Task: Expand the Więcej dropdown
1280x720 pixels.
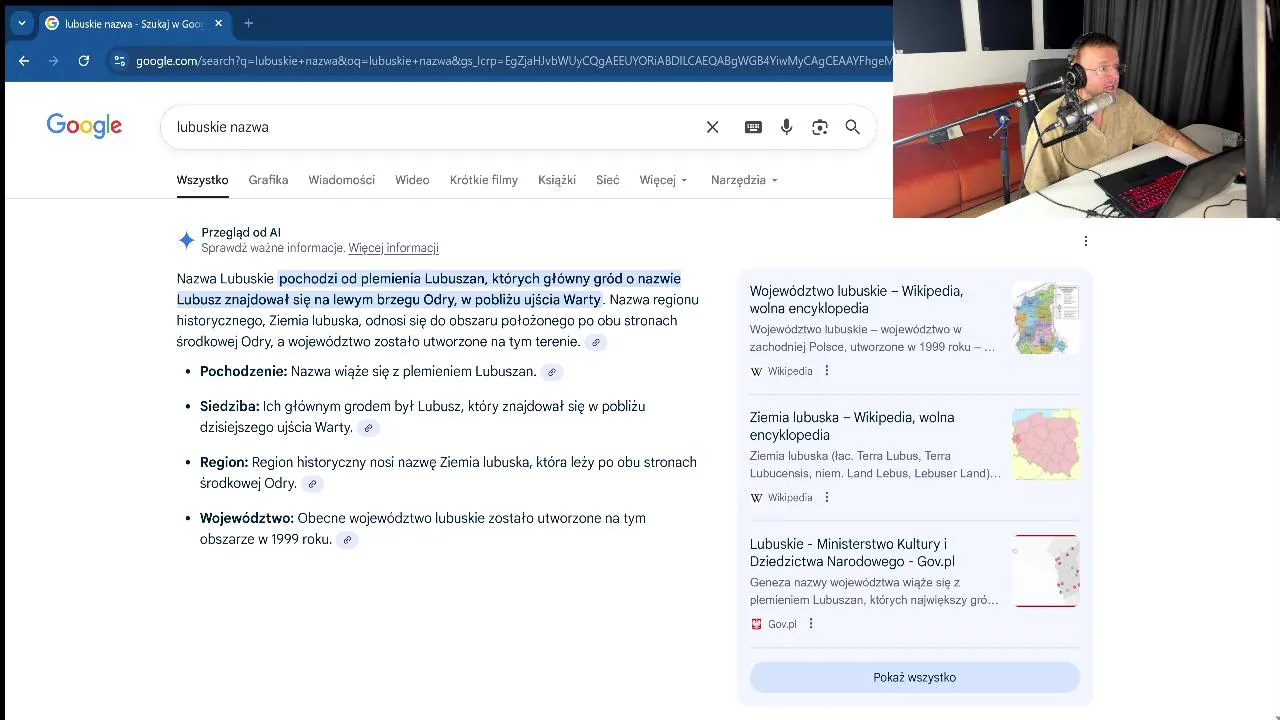Action: (664, 180)
